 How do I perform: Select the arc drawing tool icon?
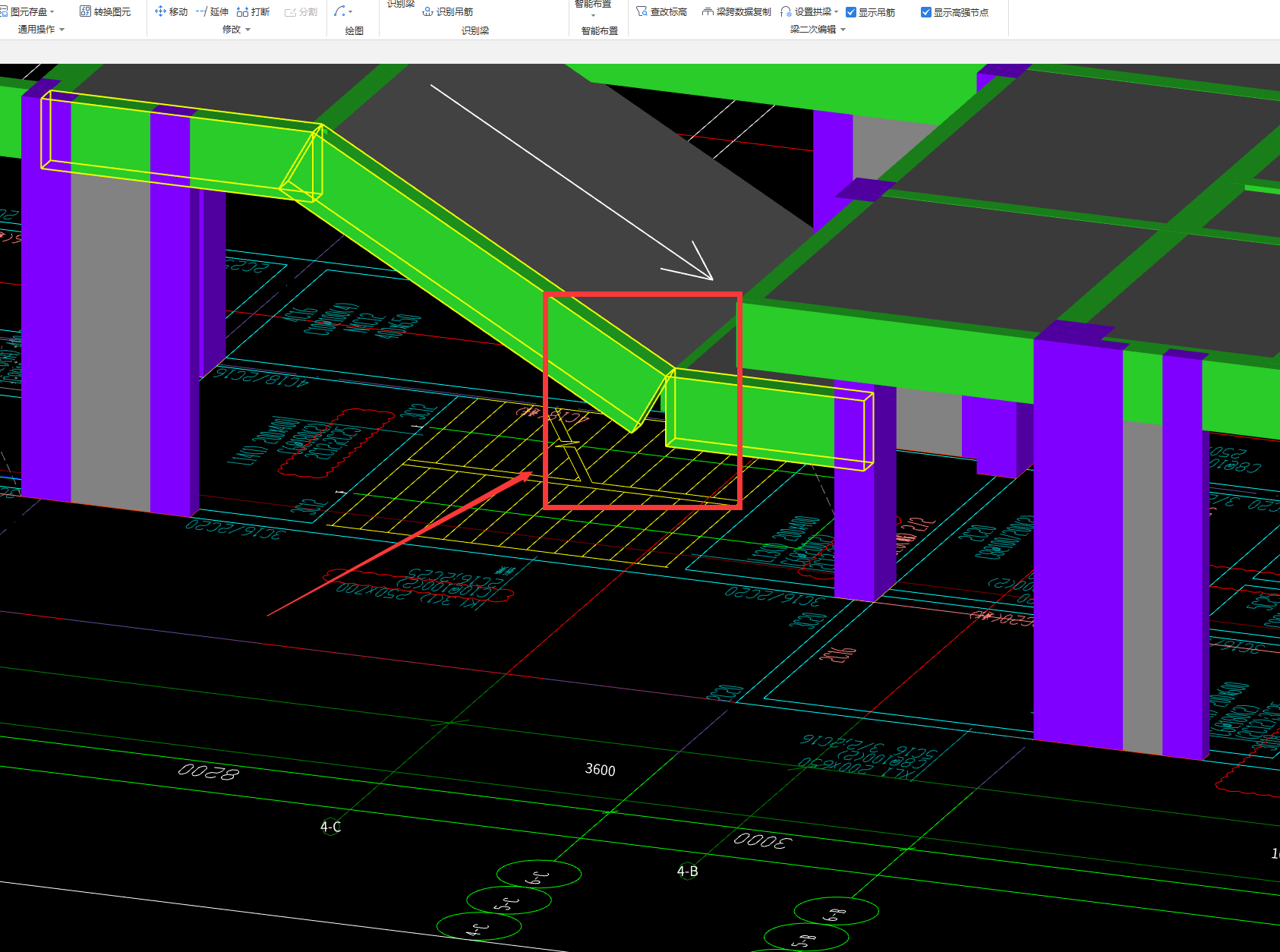coord(339,11)
